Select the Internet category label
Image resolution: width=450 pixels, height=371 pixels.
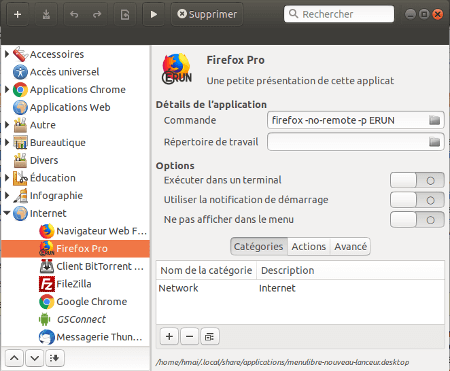(48, 213)
